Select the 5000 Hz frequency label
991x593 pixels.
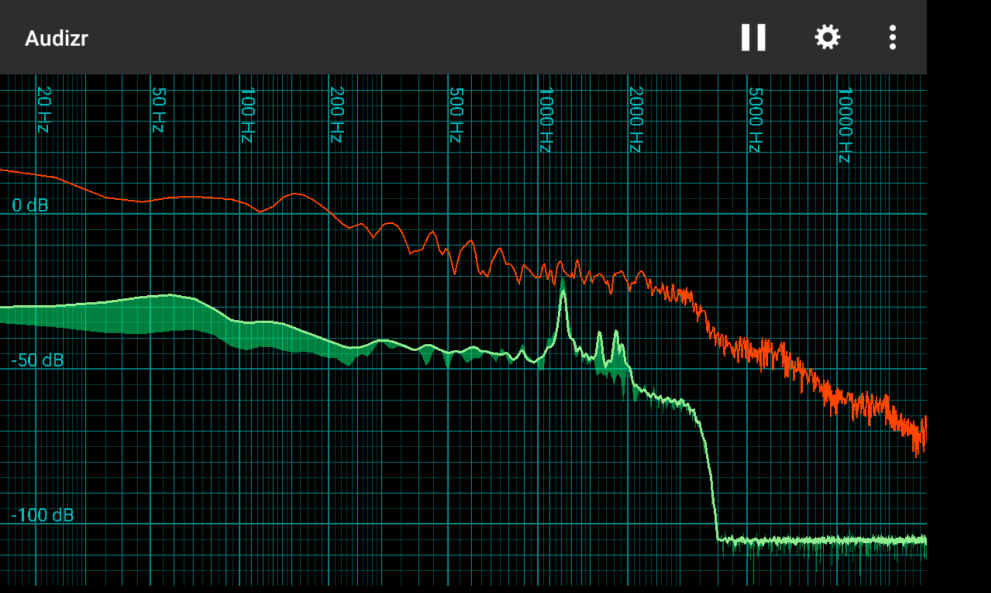click(x=755, y=119)
